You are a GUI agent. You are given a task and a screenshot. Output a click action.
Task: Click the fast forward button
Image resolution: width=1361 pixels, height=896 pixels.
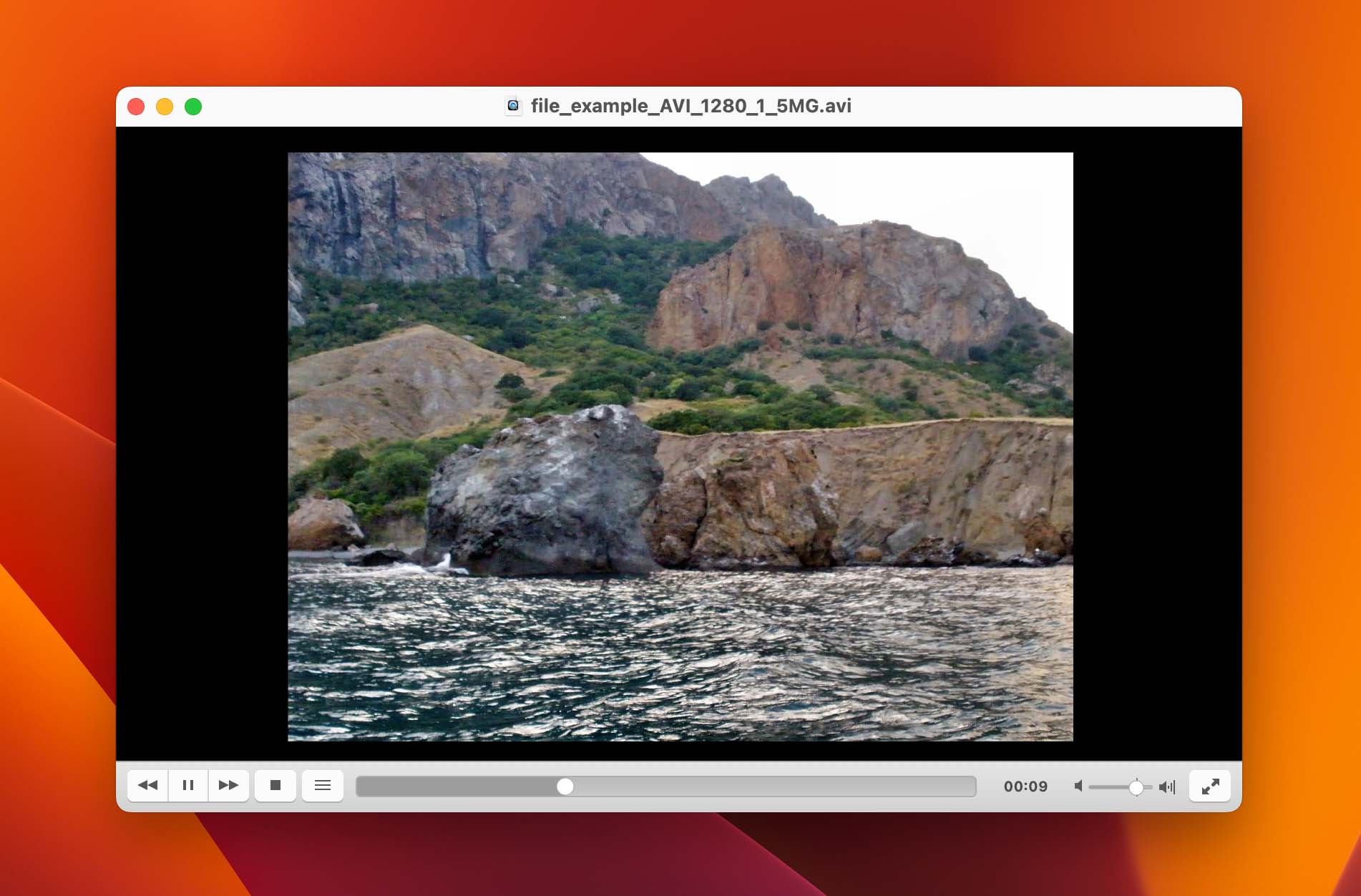tap(228, 785)
